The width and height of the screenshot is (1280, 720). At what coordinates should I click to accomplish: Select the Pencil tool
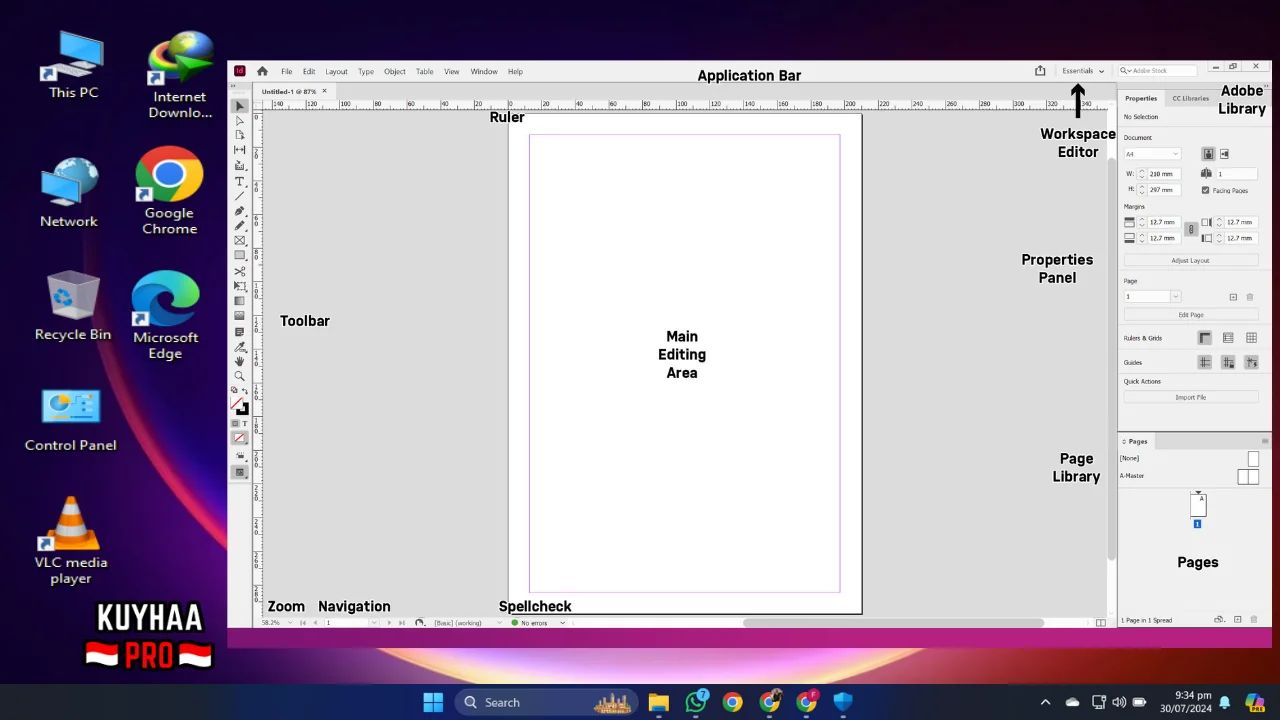coord(240,226)
